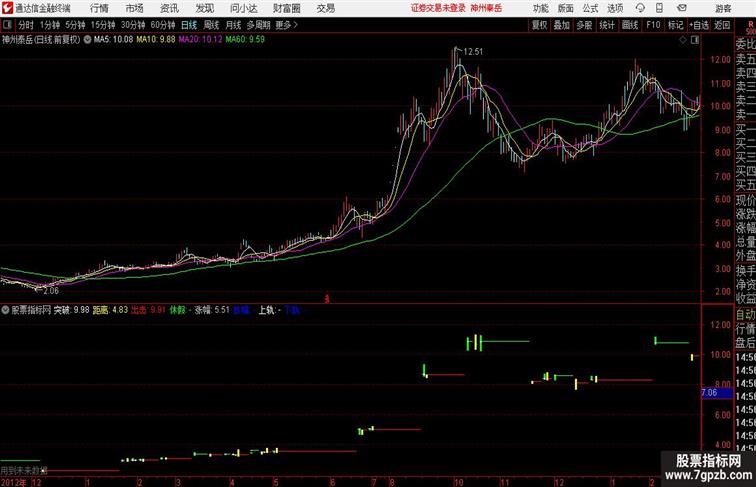
Task: Select the 周线 weekly period tab
Action: 211,25
